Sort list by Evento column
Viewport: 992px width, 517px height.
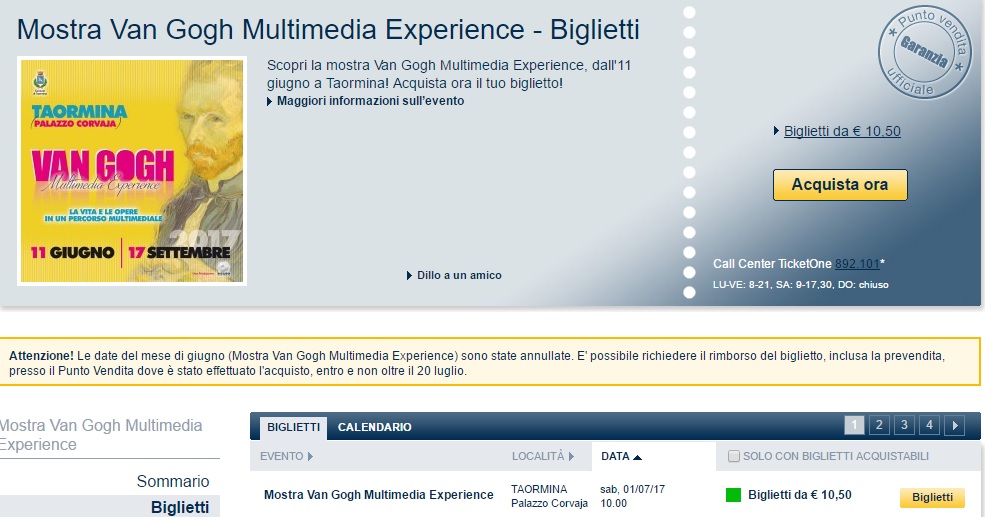pyautogui.click(x=286, y=456)
